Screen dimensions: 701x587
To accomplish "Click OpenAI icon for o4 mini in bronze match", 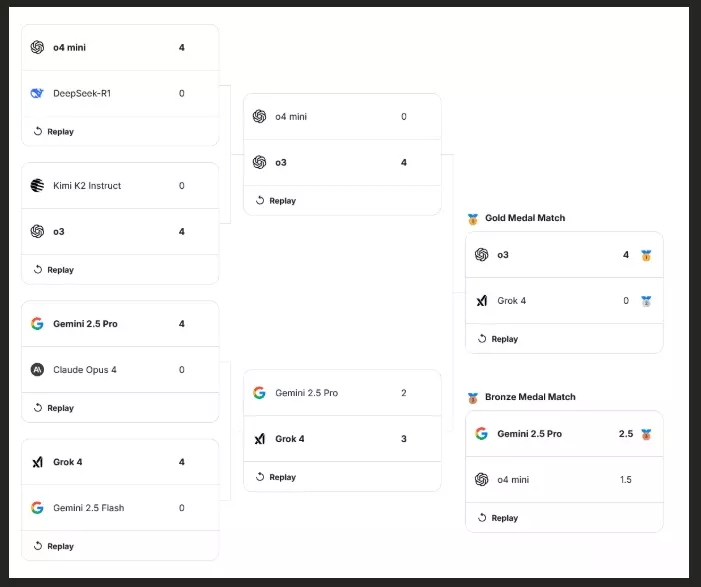I will coord(481,479).
